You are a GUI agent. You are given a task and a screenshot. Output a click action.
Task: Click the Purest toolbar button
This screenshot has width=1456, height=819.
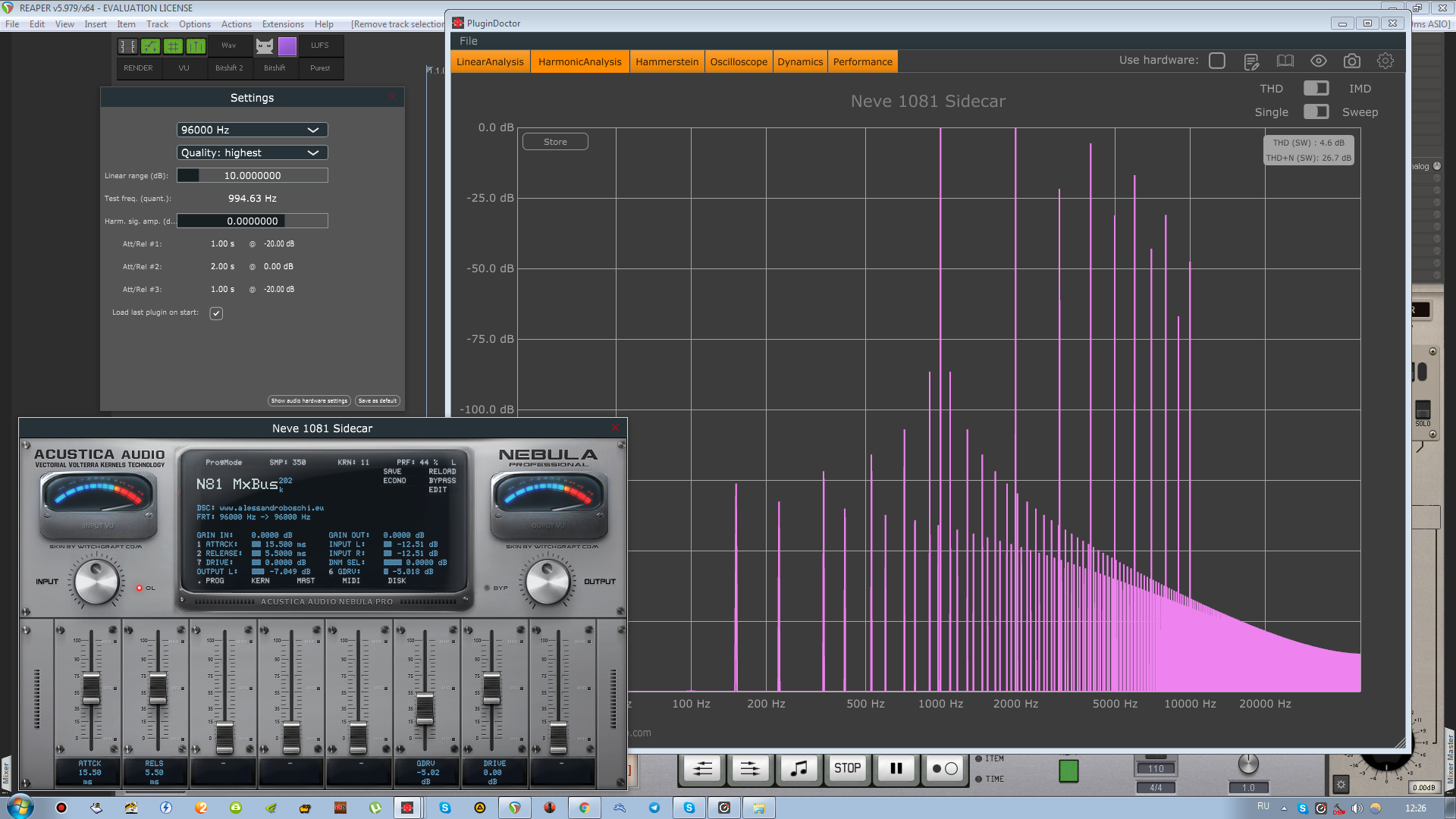(x=320, y=68)
